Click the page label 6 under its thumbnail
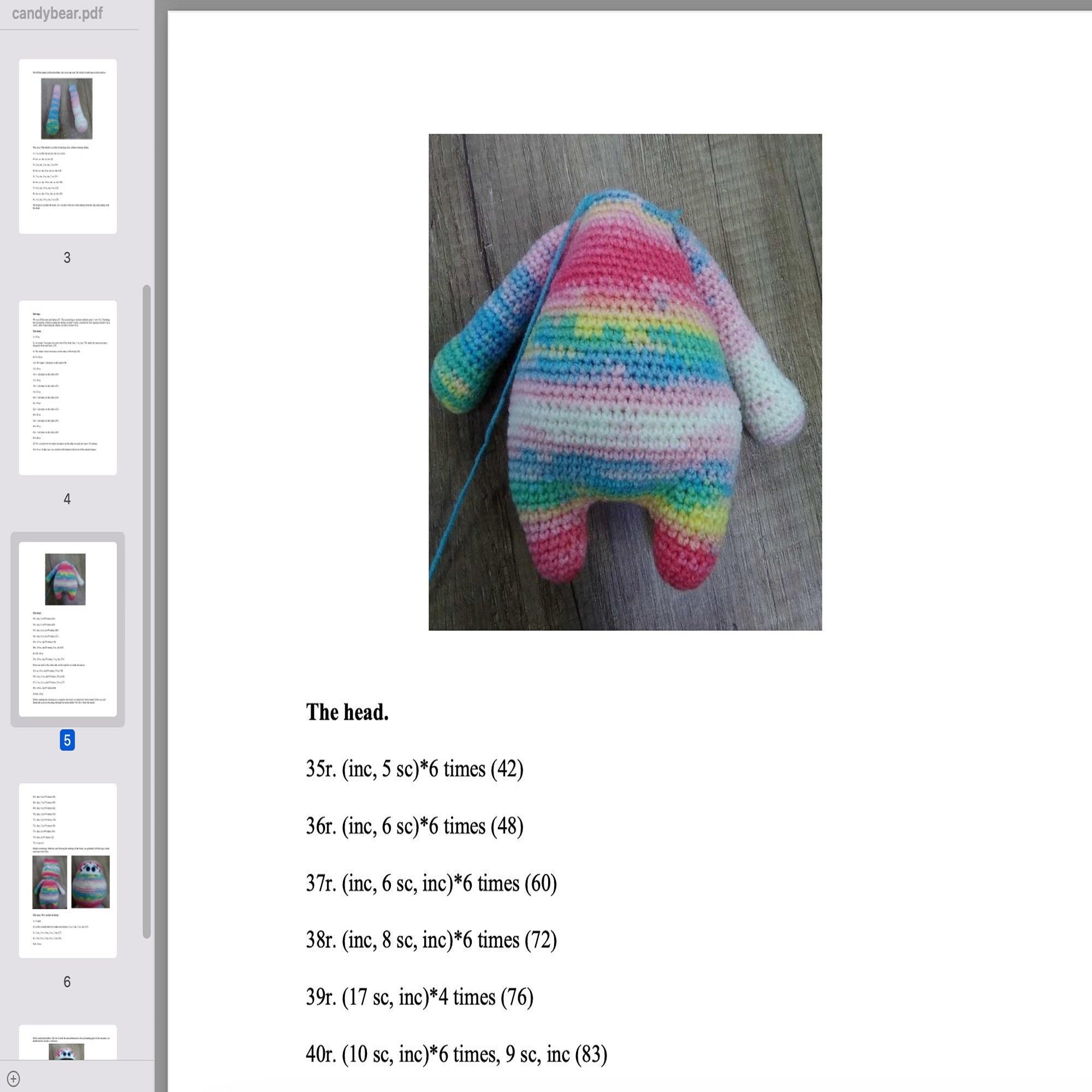 (x=67, y=982)
